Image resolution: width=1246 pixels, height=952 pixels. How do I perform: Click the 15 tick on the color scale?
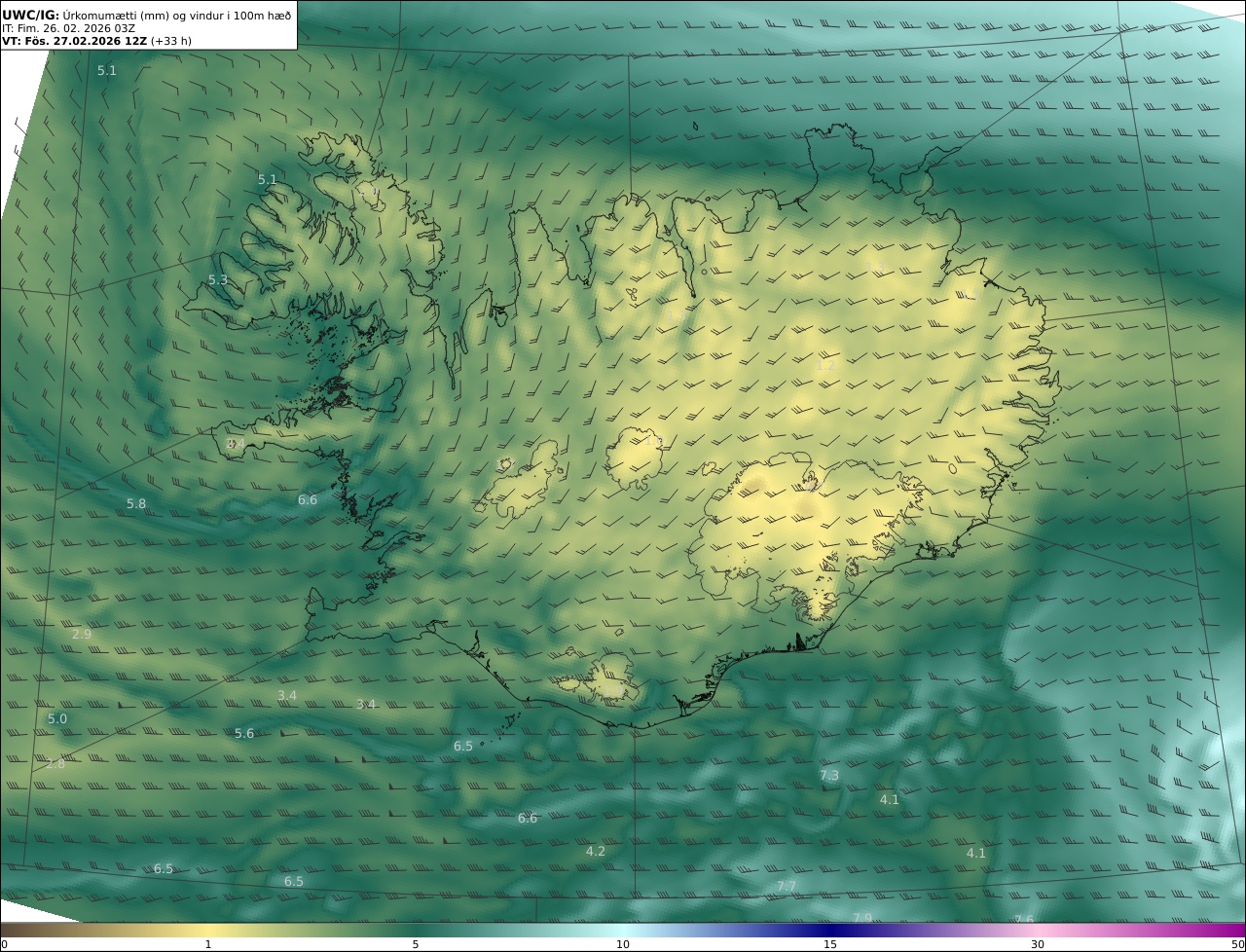coord(830,944)
